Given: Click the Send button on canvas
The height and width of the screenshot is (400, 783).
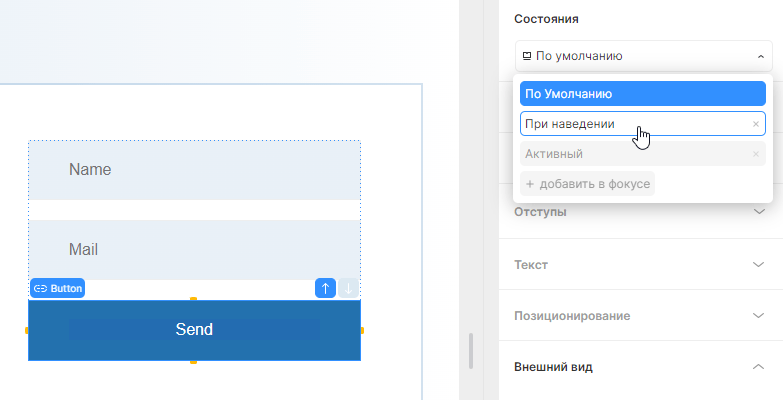Looking at the screenshot, I should click(194, 330).
